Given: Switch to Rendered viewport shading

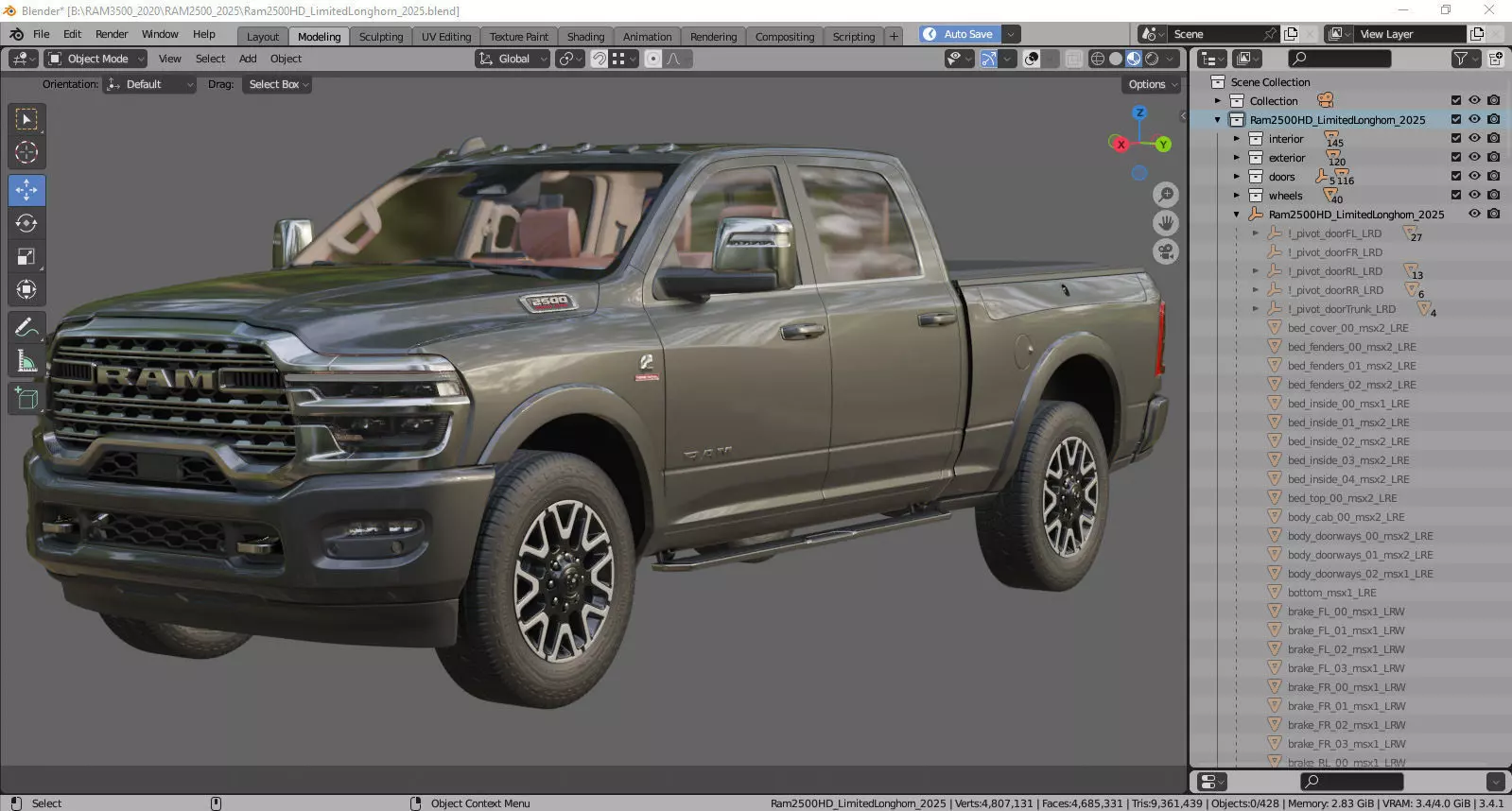Looking at the screenshot, I should click(x=1152, y=59).
